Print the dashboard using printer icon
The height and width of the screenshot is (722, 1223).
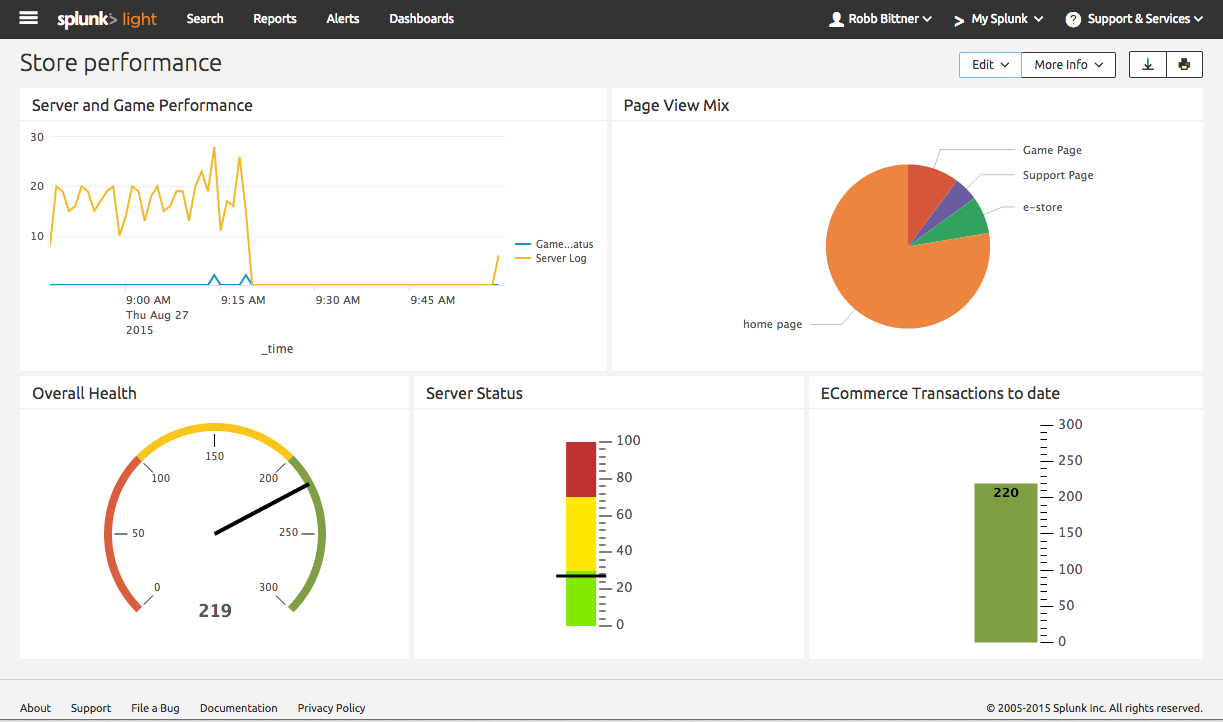tap(1184, 64)
